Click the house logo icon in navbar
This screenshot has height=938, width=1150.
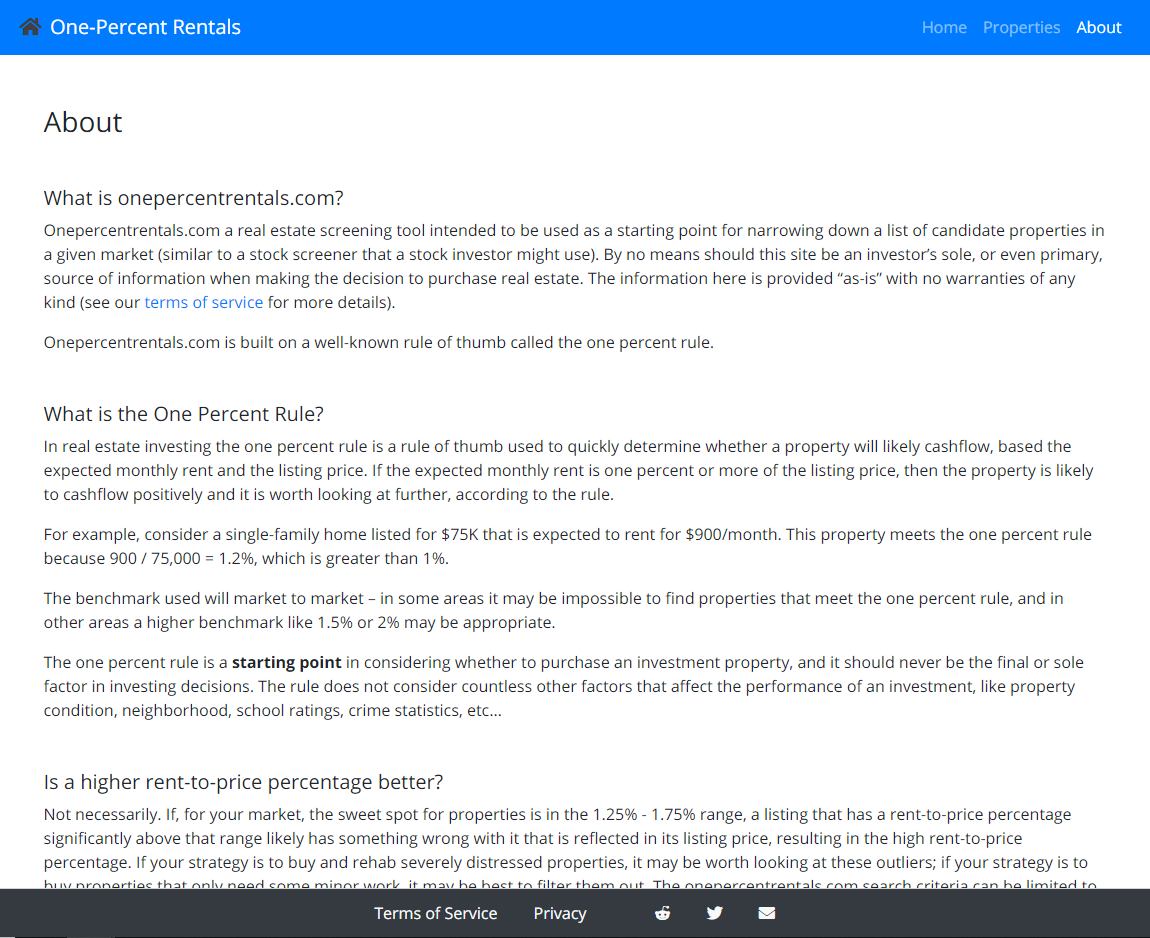point(30,27)
